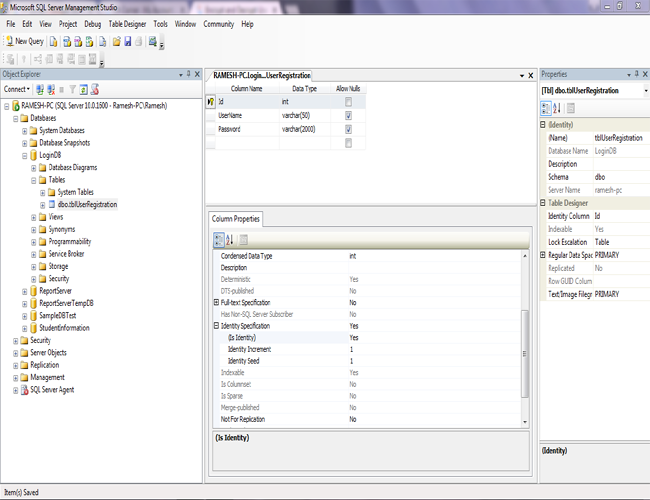The width and height of the screenshot is (650, 500).
Task: Select RAMESH-PC.Login...UserRegistration document tab
Action: point(261,75)
